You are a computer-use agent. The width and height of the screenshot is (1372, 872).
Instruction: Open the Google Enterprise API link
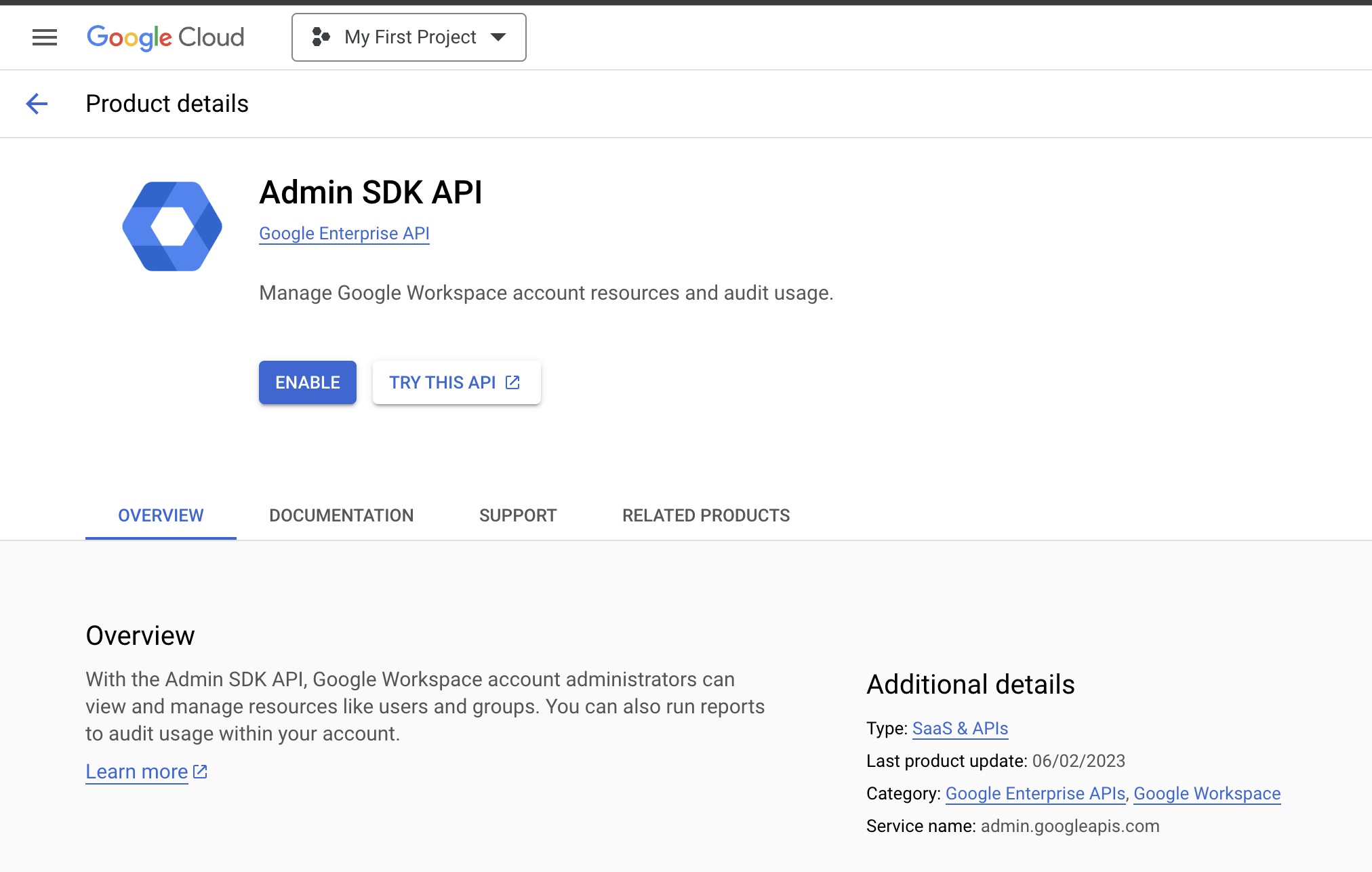click(344, 233)
